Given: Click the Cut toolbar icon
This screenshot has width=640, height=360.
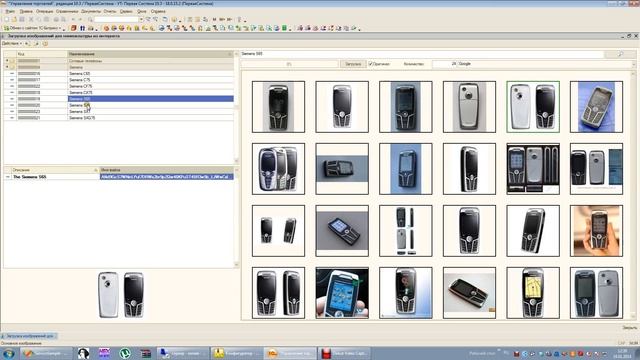Looking at the screenshot, I should pyautogui.click(x=31, y=19).
